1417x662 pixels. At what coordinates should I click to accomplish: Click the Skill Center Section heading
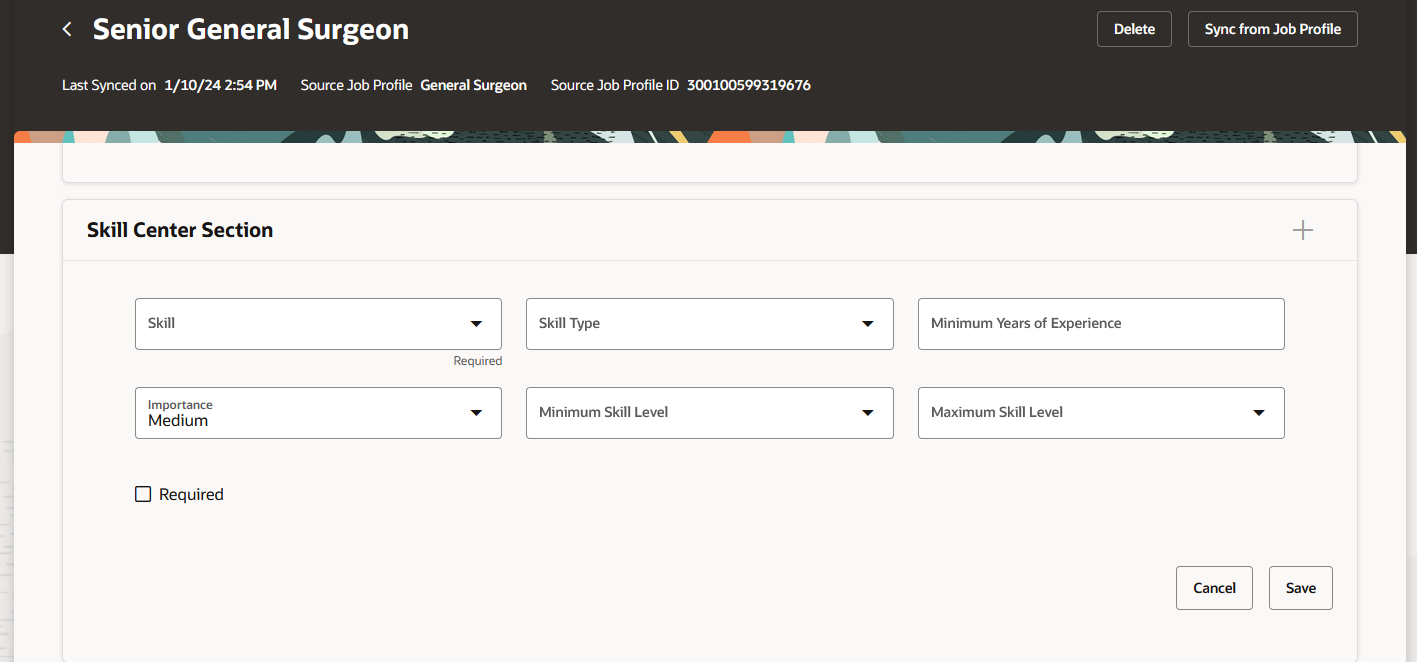click(x=180, y=230)
